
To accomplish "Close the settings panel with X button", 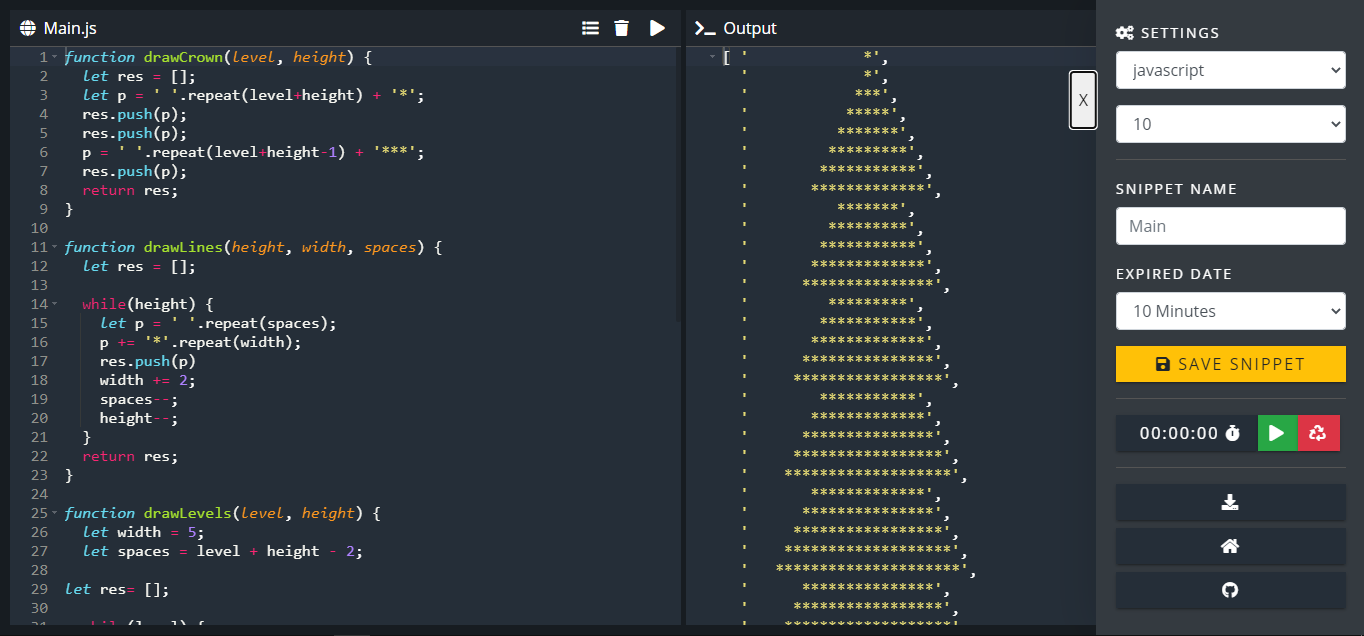I will (x=1083, y=100).
